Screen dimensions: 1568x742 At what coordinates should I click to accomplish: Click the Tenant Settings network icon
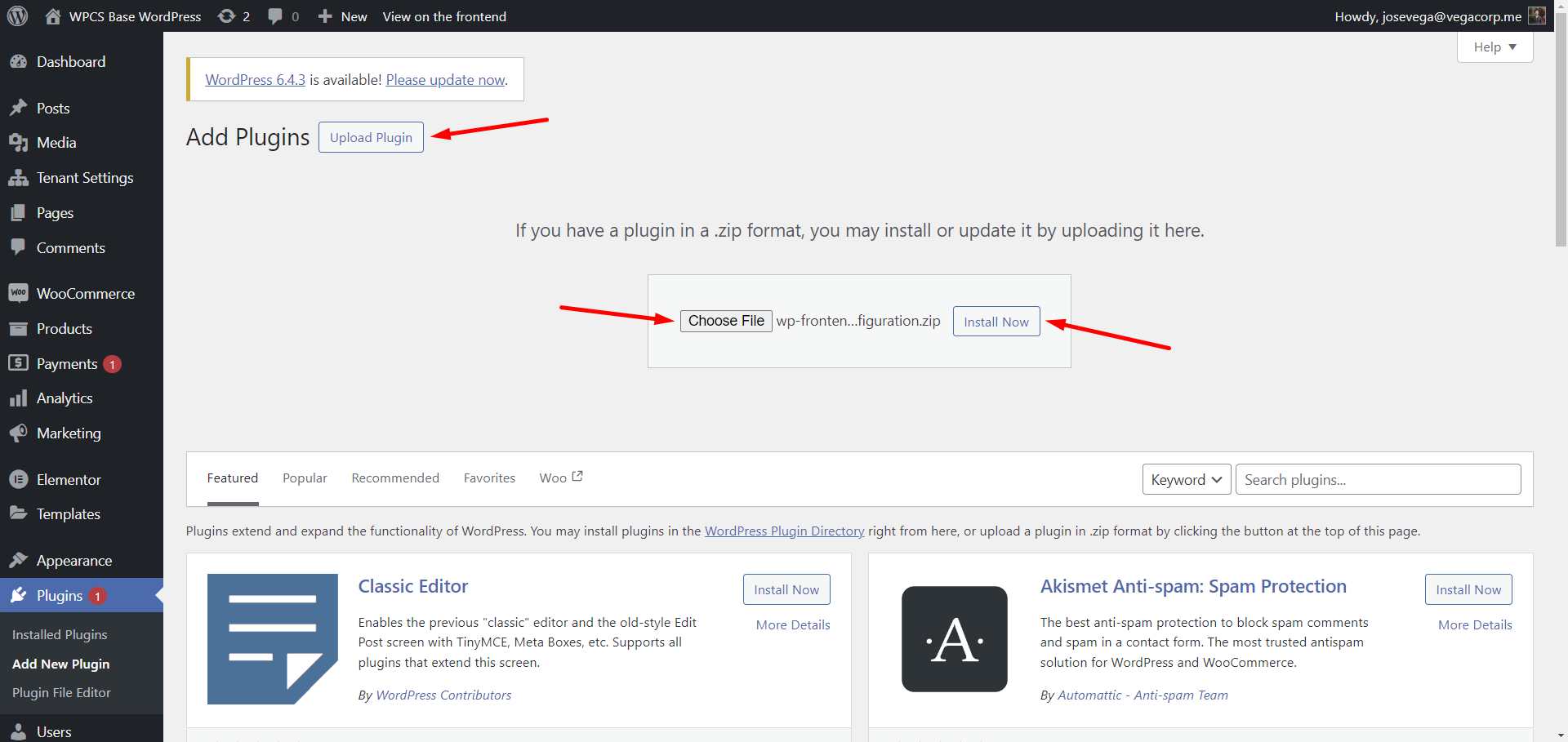pos(18,178)
